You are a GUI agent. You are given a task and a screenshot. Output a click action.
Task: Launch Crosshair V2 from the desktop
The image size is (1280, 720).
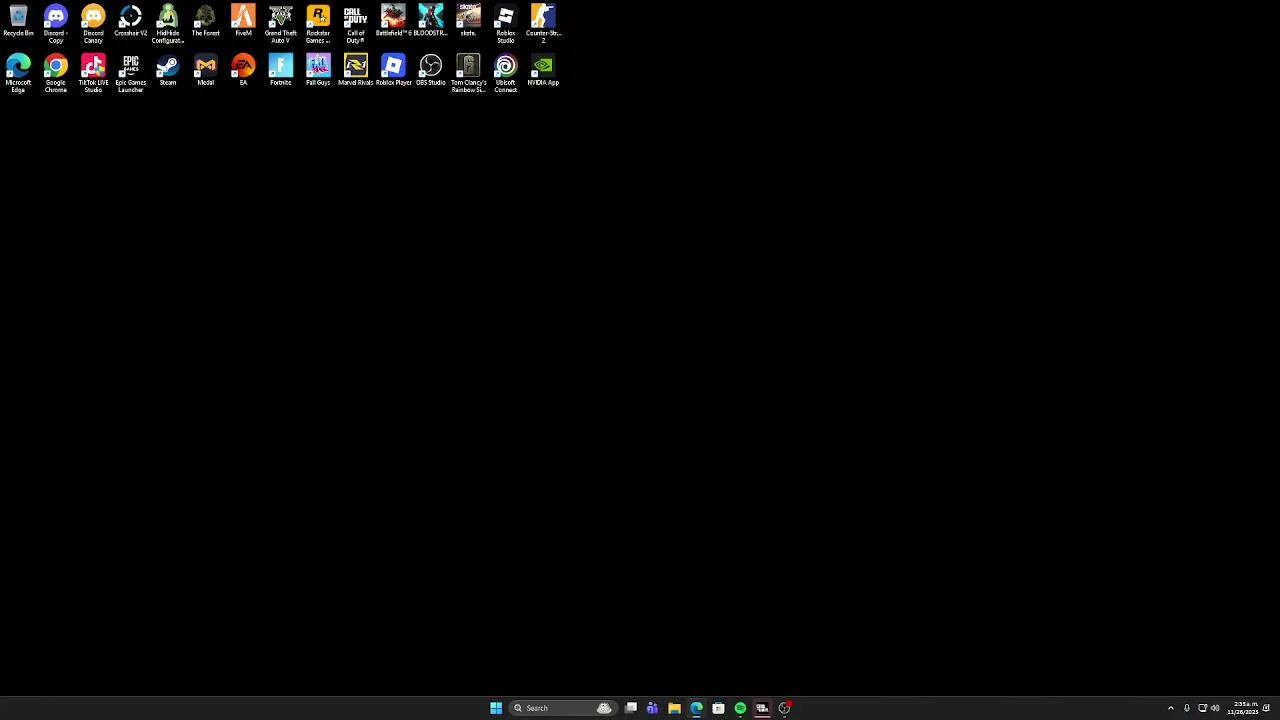[x=130, y=22]
